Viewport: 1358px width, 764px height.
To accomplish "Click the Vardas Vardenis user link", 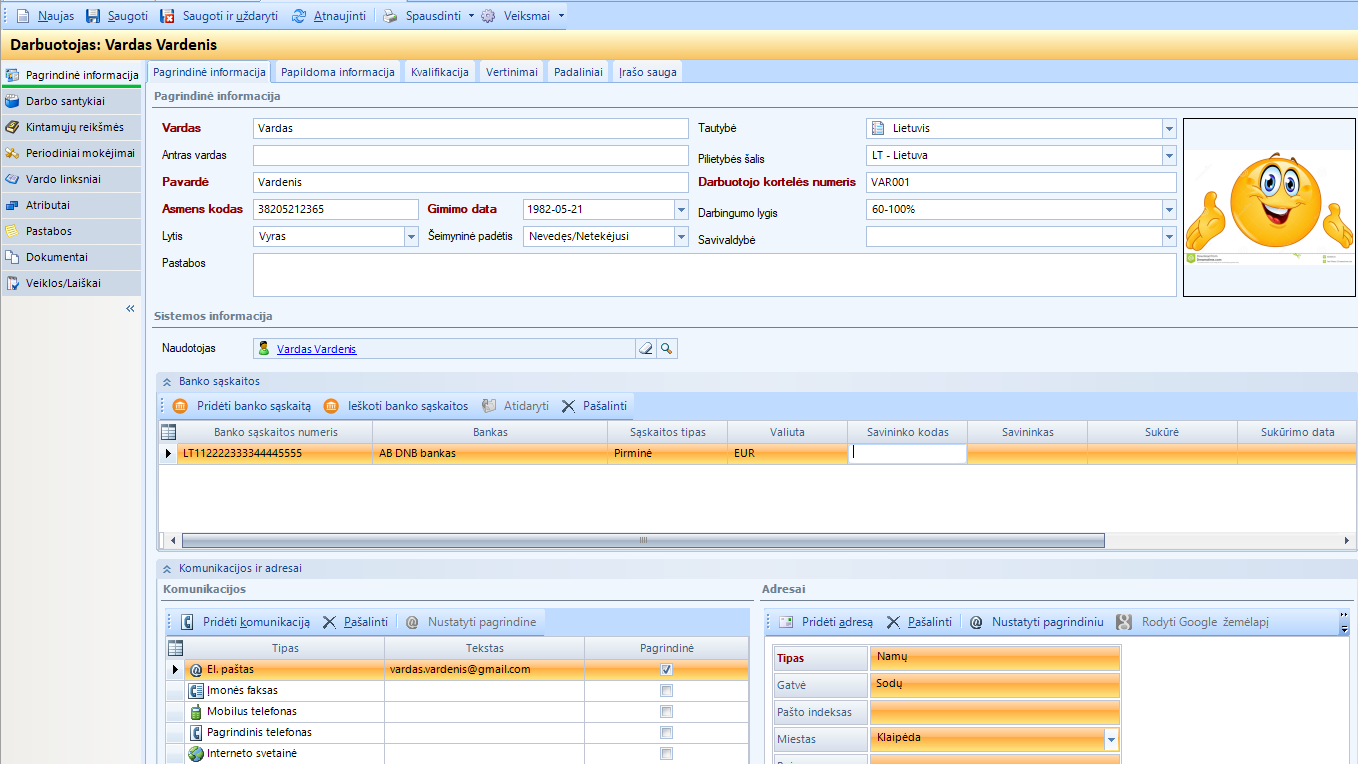I will click(316, 349).
